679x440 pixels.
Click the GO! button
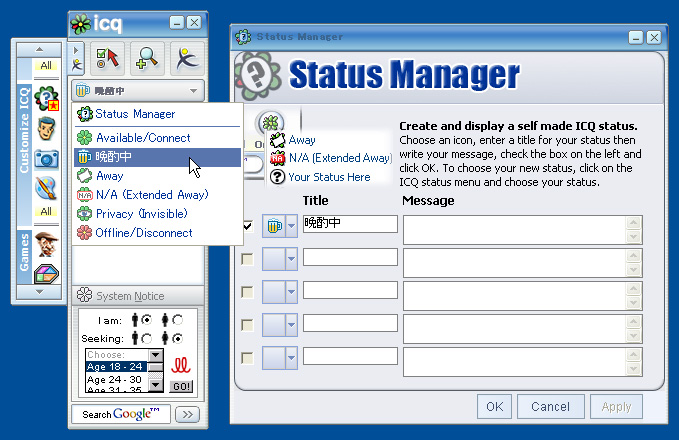[x=181, y=386]
